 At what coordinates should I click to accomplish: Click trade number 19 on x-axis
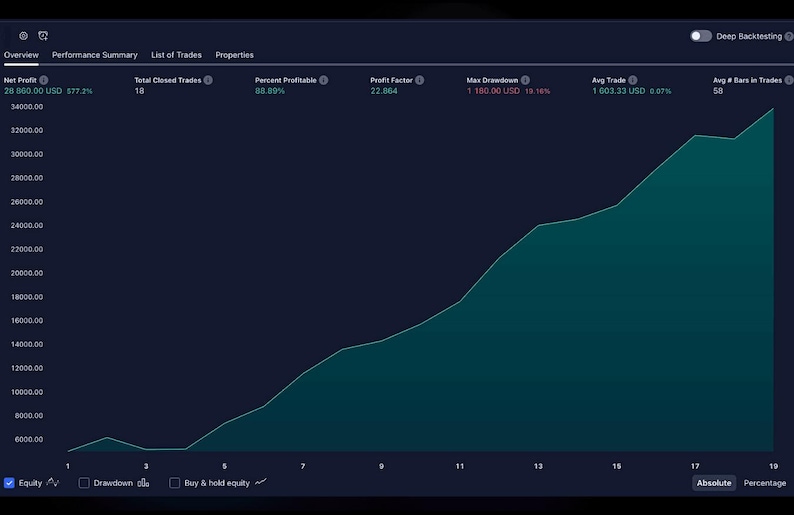click(x=773, y=466)
